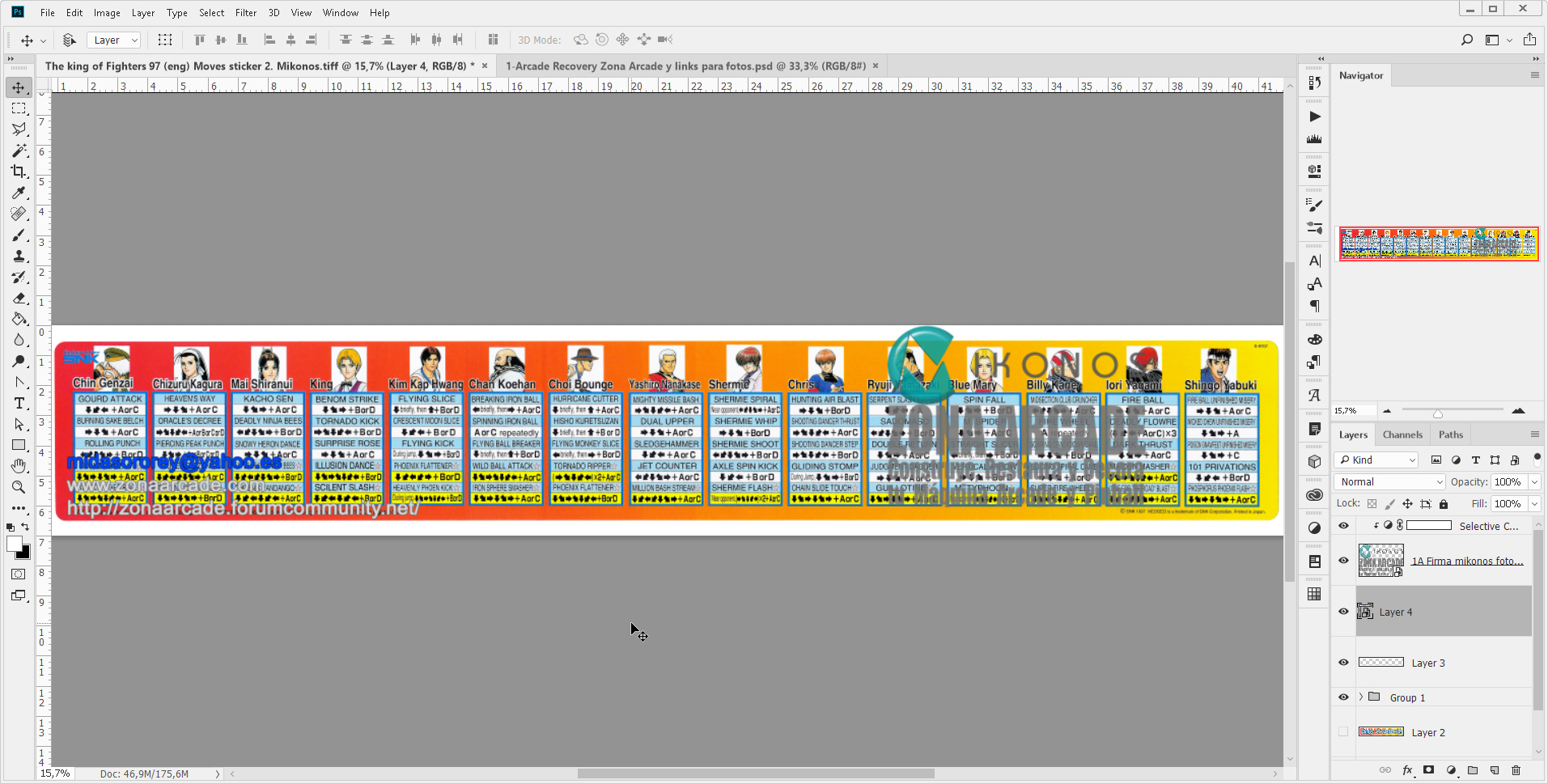Open the Auto-Select Layer dropdown

[x=114, y=40]
